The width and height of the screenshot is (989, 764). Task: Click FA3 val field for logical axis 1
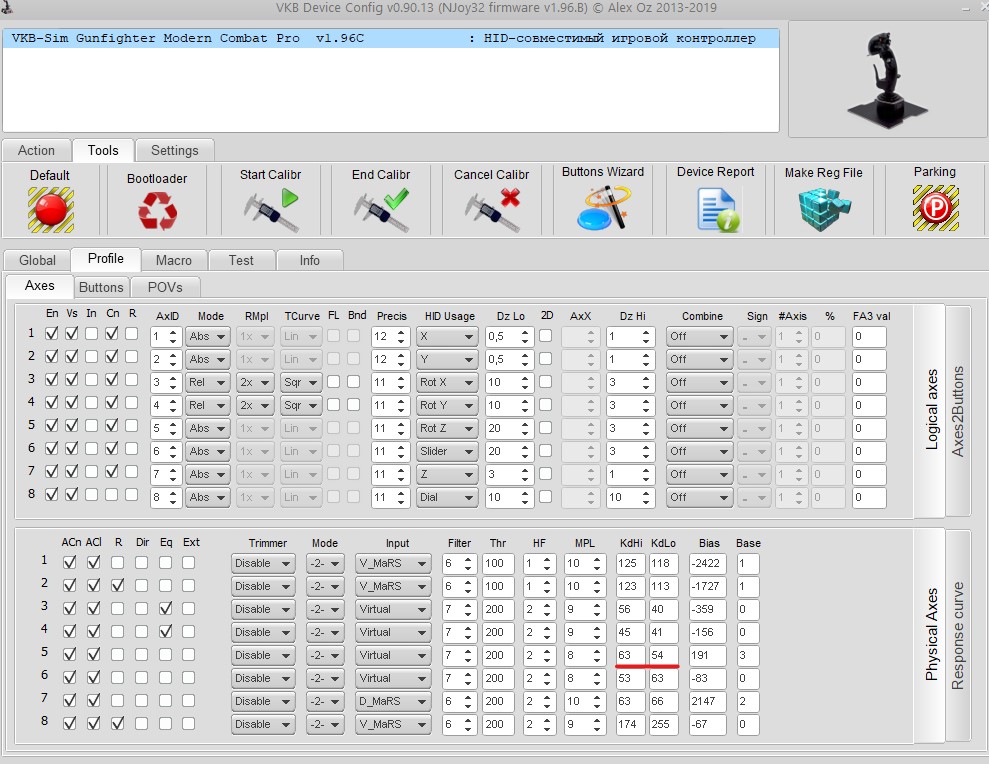pyautogui.click(x=869, y=336)
